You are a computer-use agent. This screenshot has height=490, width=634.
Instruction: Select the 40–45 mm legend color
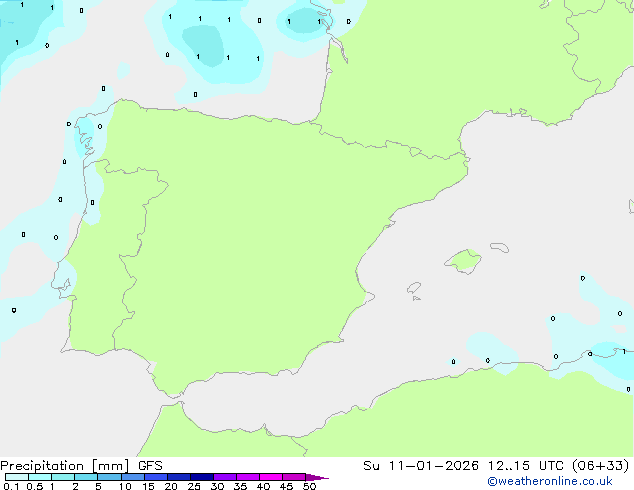[271, 477]
